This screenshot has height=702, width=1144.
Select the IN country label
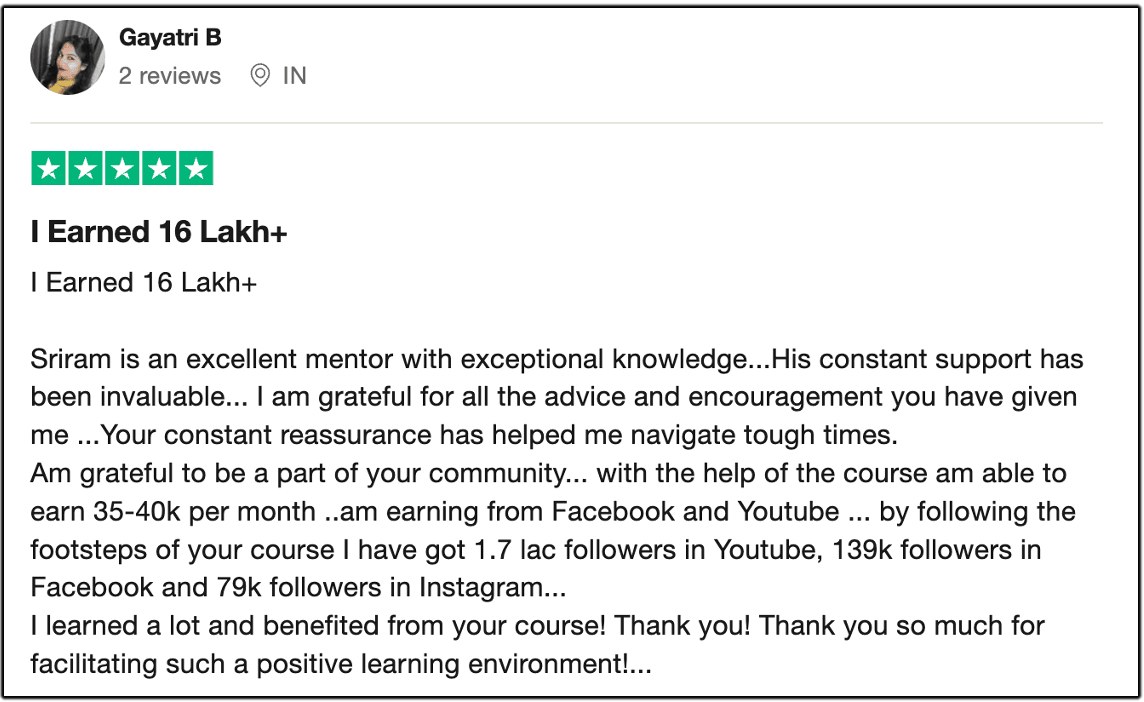point(294,76)
